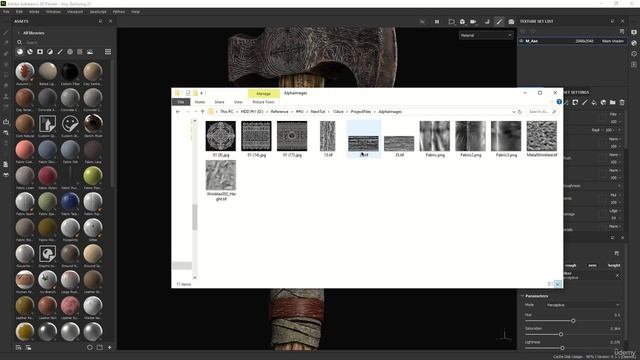Show alphas category in Assets panel
This screenshot has height=360, width=640.
click(70, 52)
